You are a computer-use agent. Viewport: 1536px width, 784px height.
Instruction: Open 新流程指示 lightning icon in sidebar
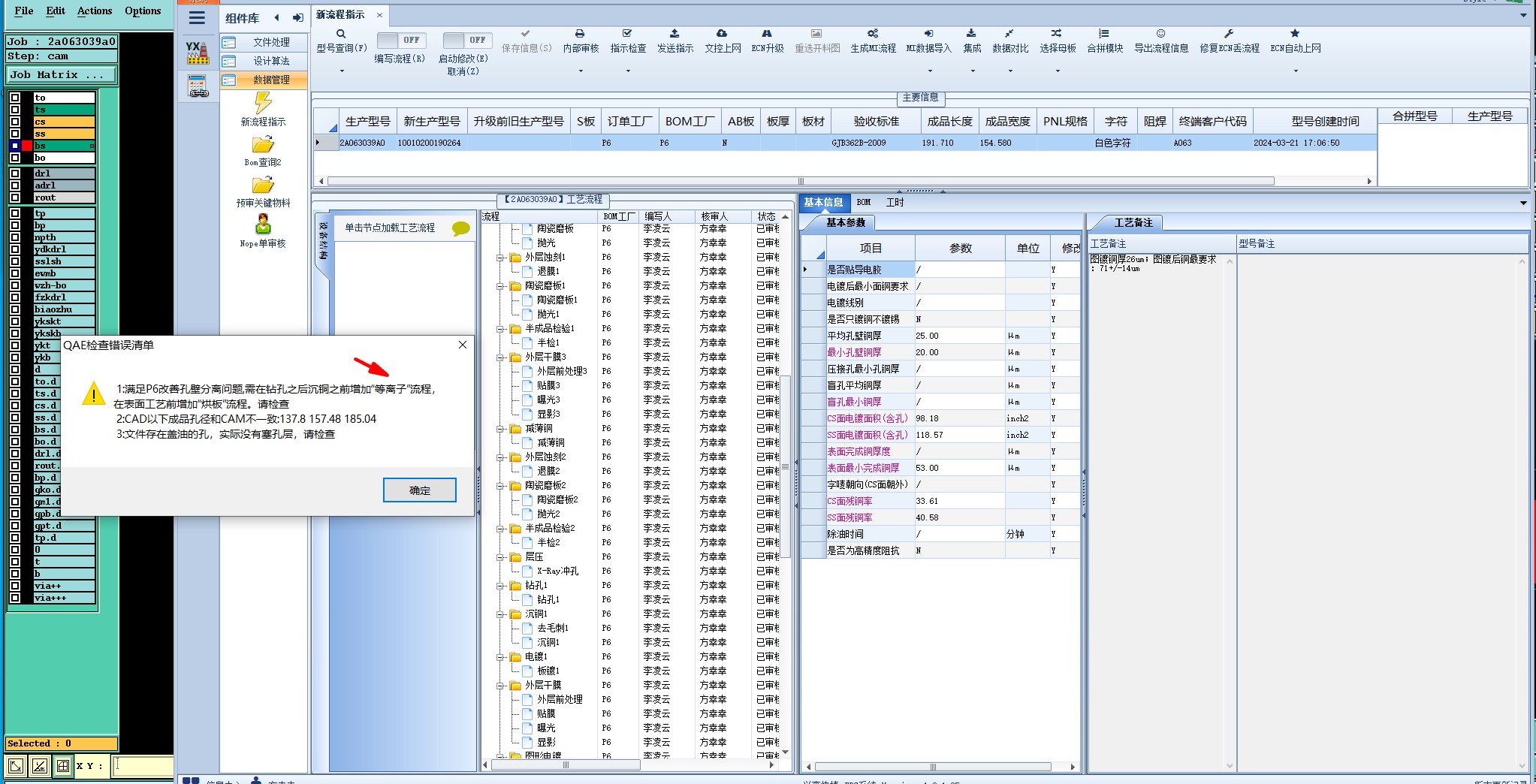pos(263,102)
